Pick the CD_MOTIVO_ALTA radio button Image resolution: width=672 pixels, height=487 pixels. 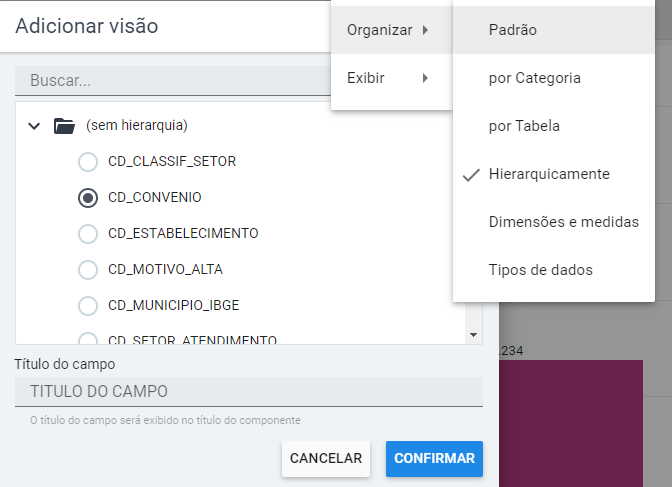[x=88, y=270]
